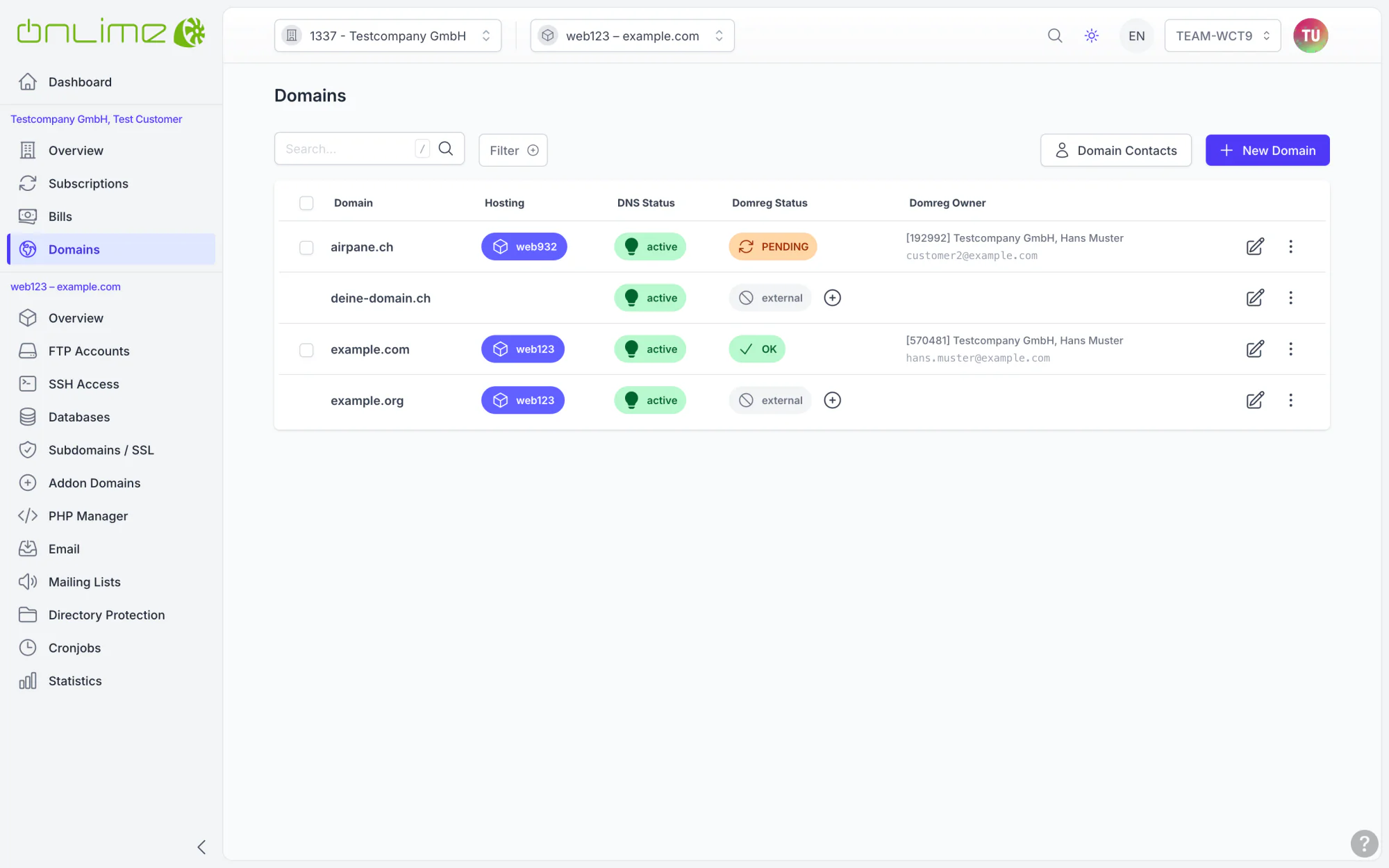Collapse the sidebar with the chevron arrow

pyautogui.click(x=201, y=846)
